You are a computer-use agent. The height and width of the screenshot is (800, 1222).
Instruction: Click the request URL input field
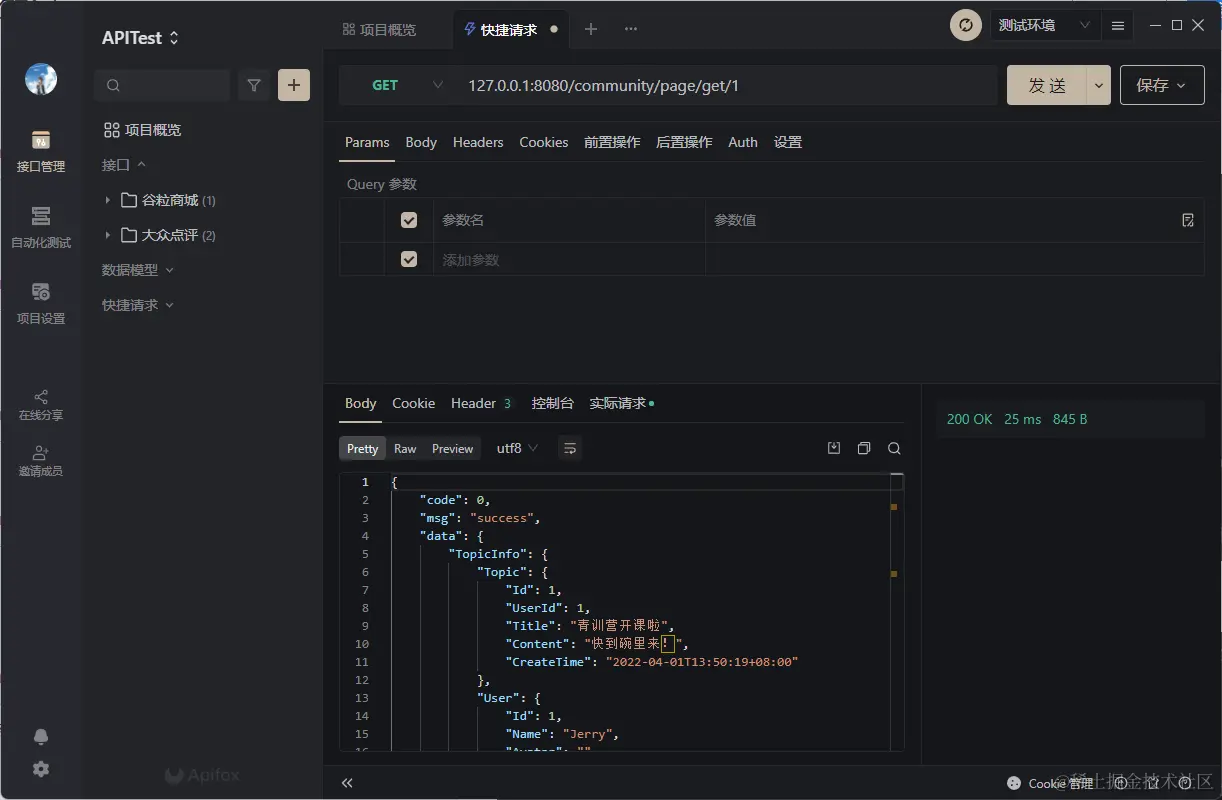[720, 86]
